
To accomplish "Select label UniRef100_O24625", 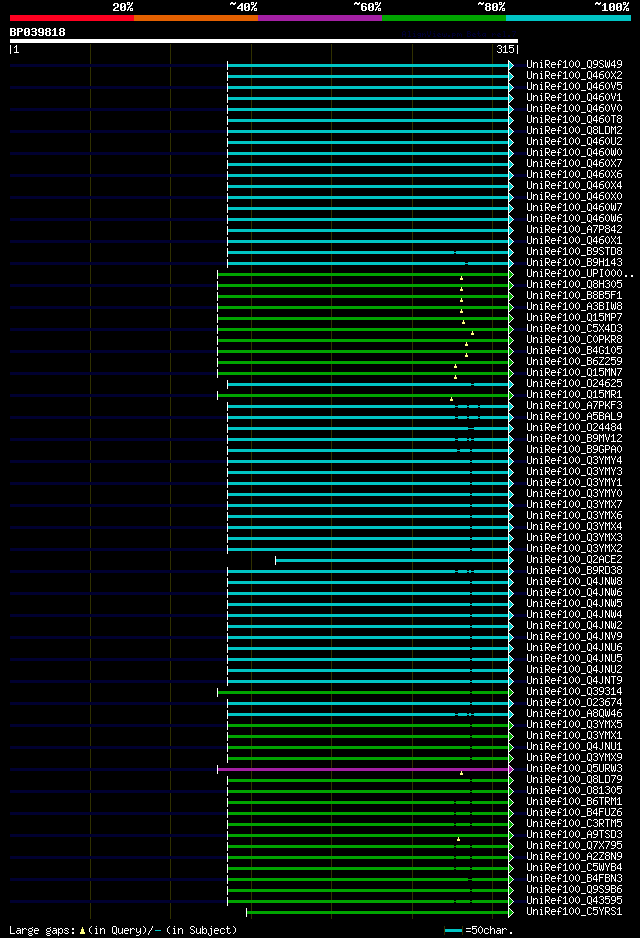I will pos(574,383).
